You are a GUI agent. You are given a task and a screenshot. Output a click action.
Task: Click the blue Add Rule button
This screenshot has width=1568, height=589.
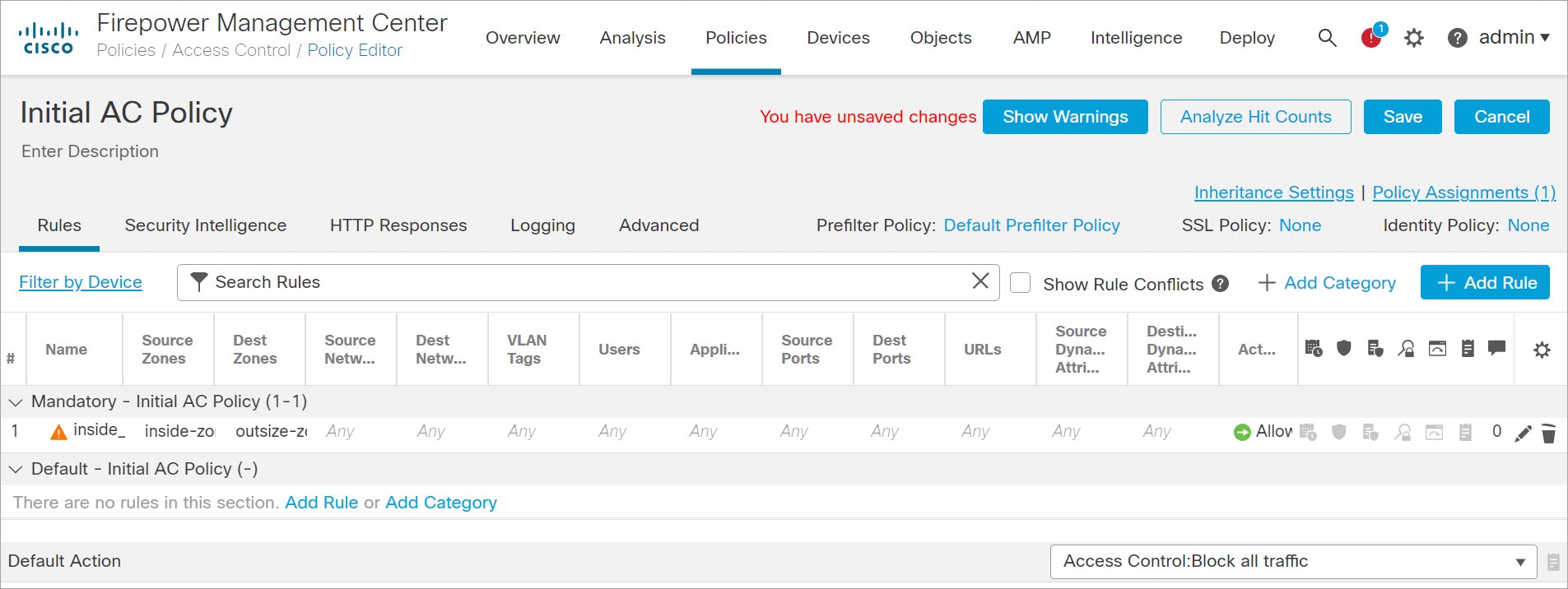pyautogui.click(x=1485, y=282)
